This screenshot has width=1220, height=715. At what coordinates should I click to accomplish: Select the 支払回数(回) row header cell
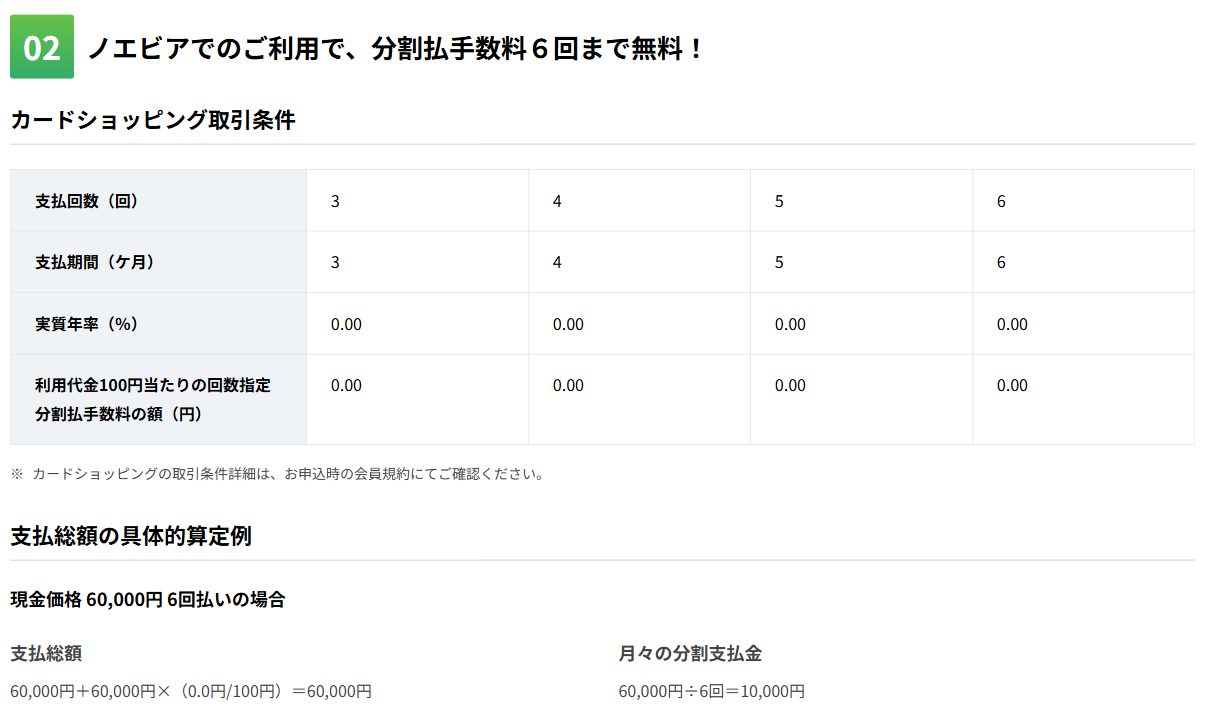tap(158, 201)
